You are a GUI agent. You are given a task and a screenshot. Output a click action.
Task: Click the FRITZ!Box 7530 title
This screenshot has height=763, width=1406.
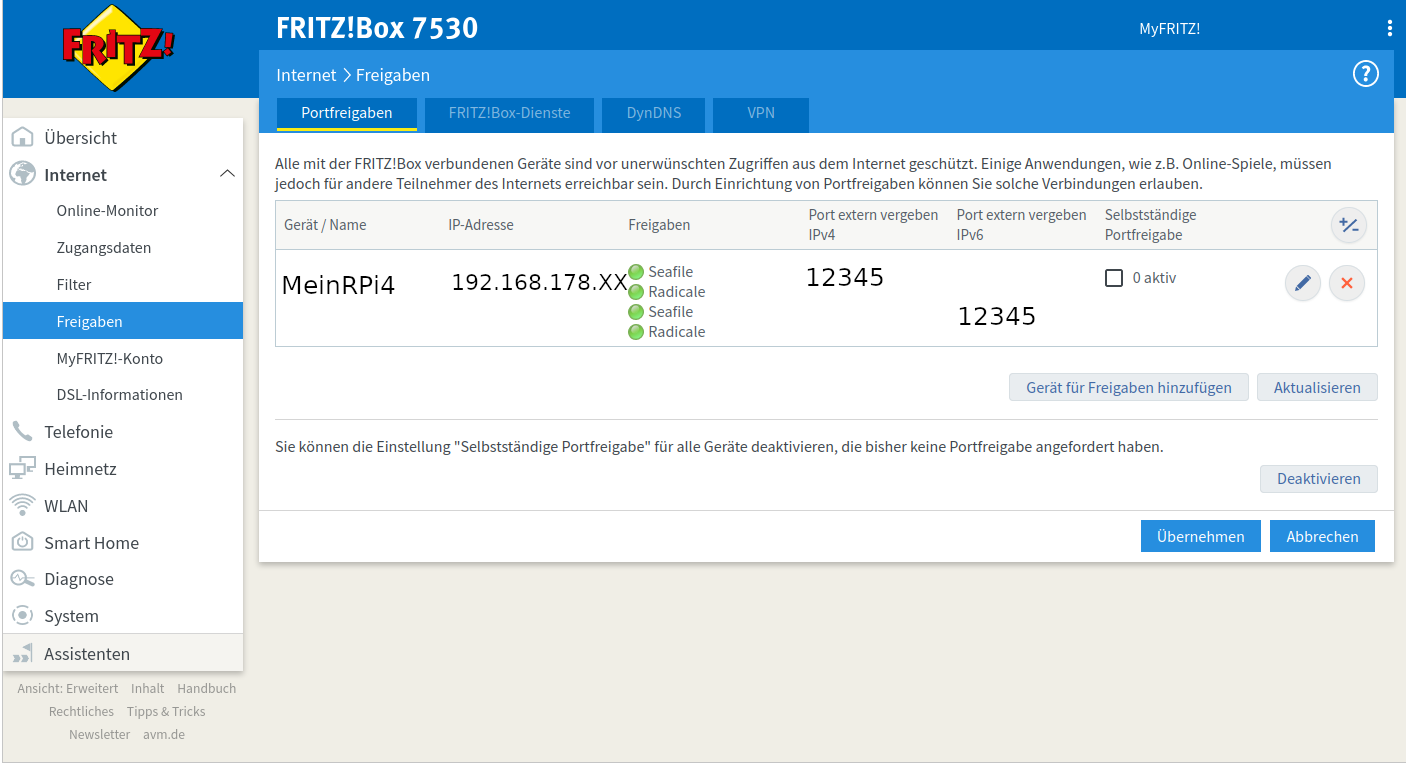(377, 28)
